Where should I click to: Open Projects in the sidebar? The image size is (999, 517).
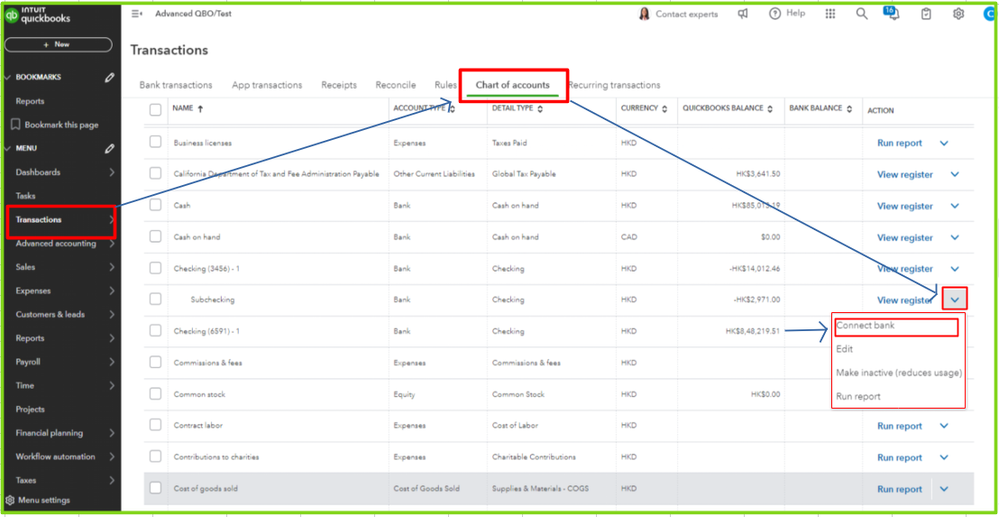pos(30,409)
